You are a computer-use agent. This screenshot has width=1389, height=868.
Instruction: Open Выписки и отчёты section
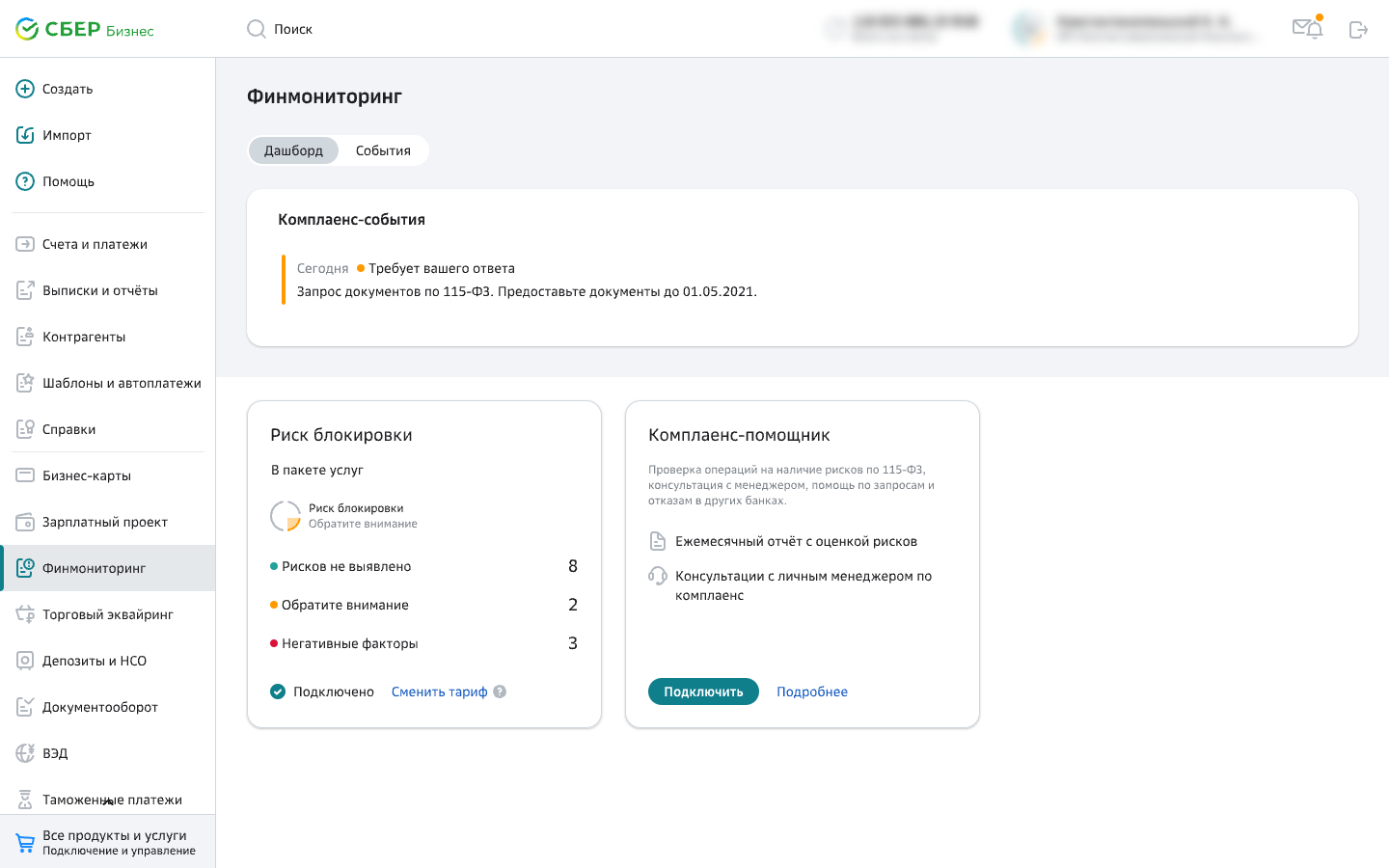99,290
